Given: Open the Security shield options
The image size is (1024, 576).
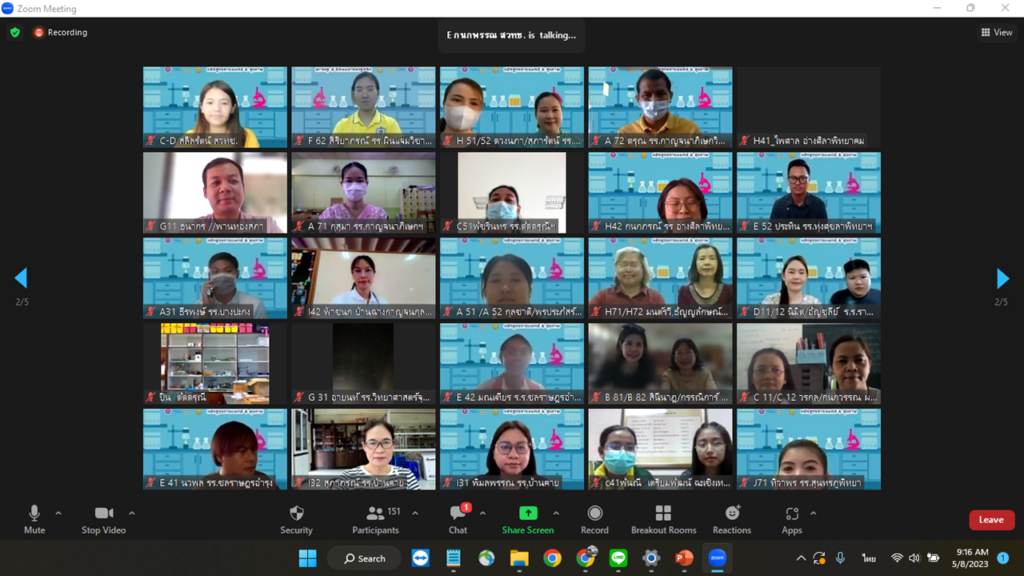Looking at the screenshot, I should click(296, 518).
